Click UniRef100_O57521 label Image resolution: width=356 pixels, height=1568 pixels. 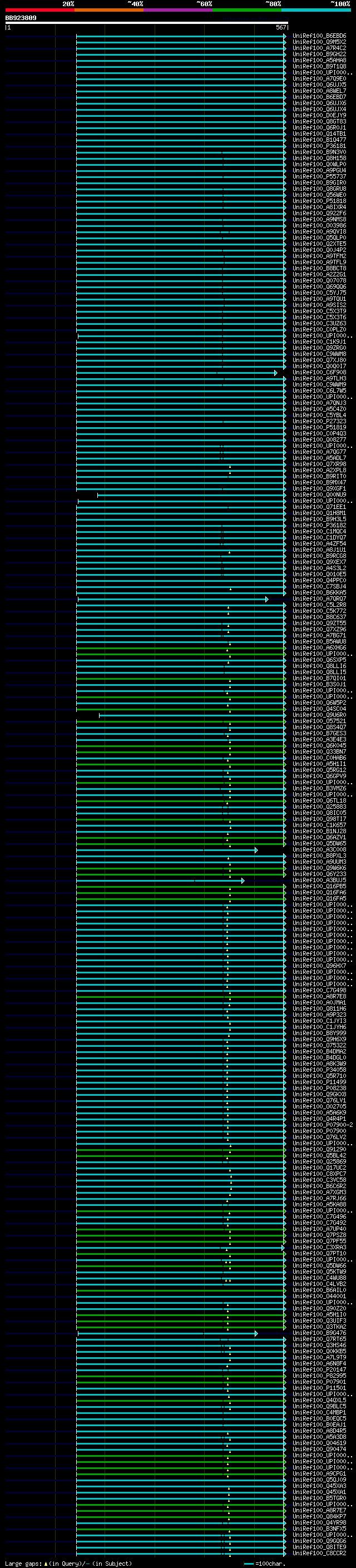(x=319, y=721)
